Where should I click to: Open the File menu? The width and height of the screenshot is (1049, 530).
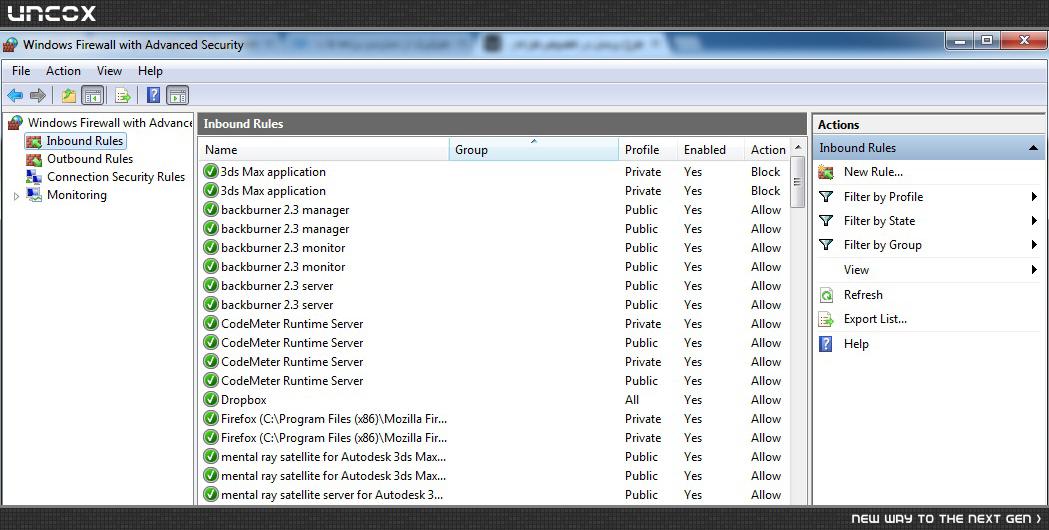tap(21, 71)
